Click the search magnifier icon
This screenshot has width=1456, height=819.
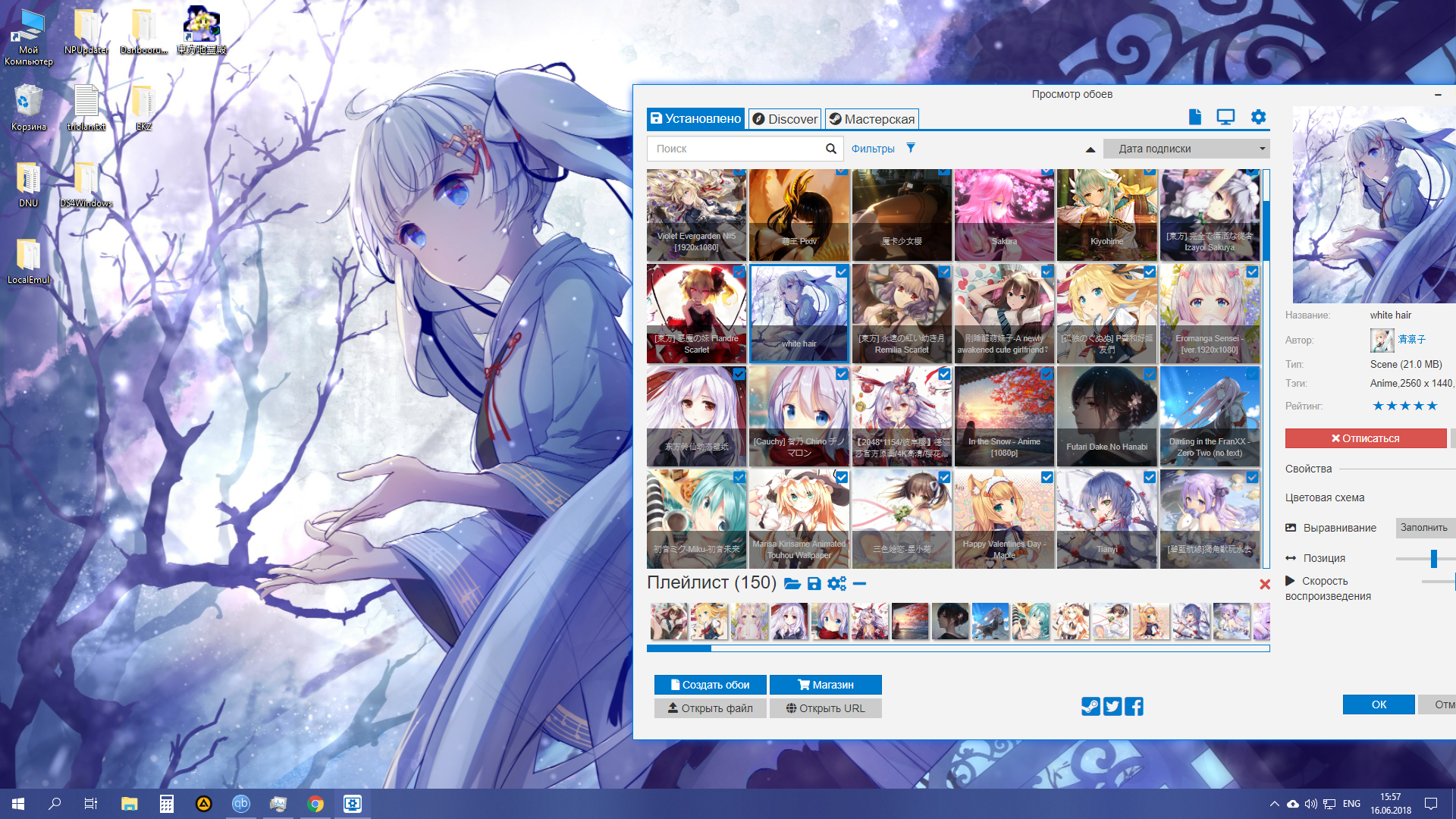(x=831, y=149)
